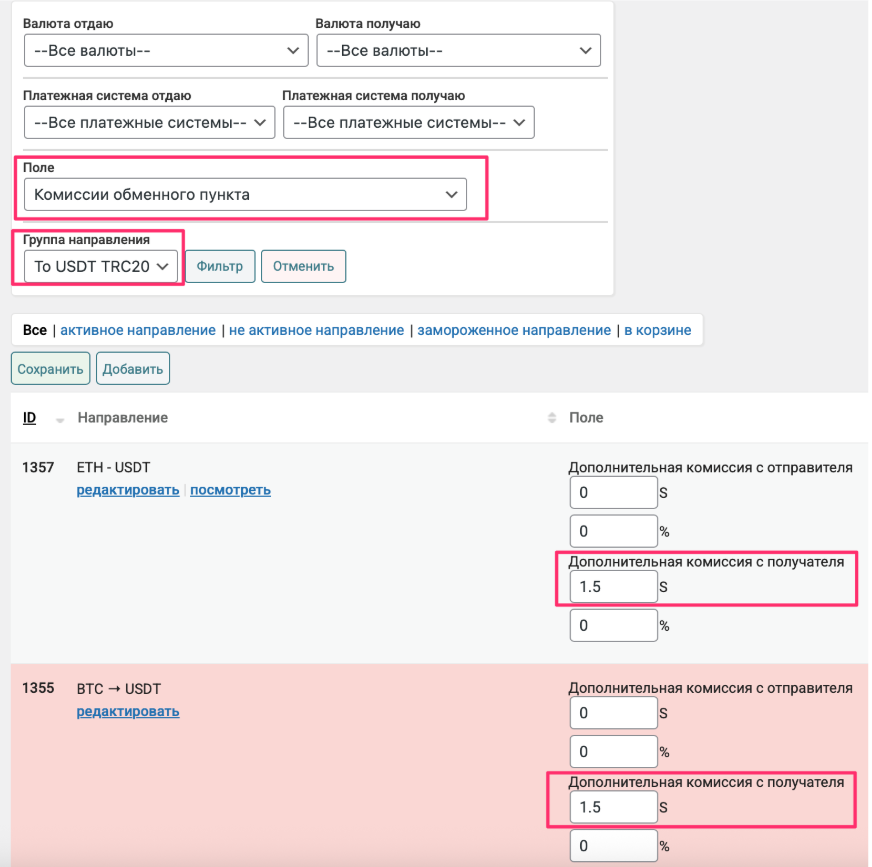Expand Платежная система получаю dropdown

point(408,122)
